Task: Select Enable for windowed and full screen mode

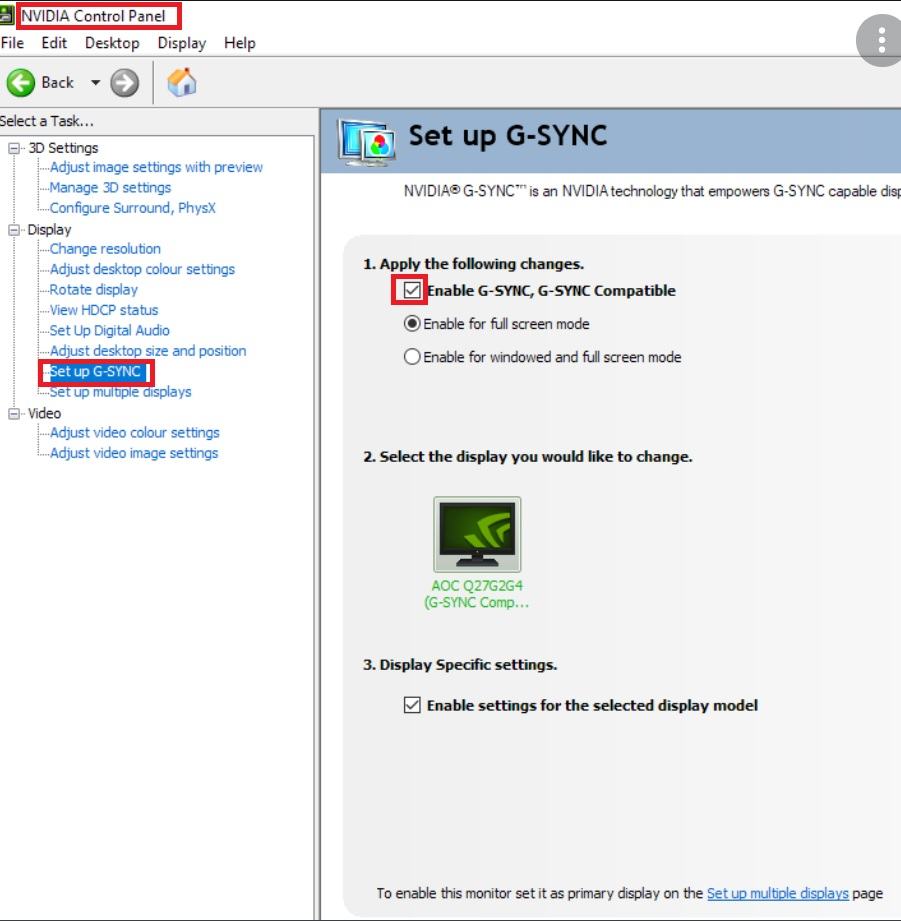Action: 412,357
